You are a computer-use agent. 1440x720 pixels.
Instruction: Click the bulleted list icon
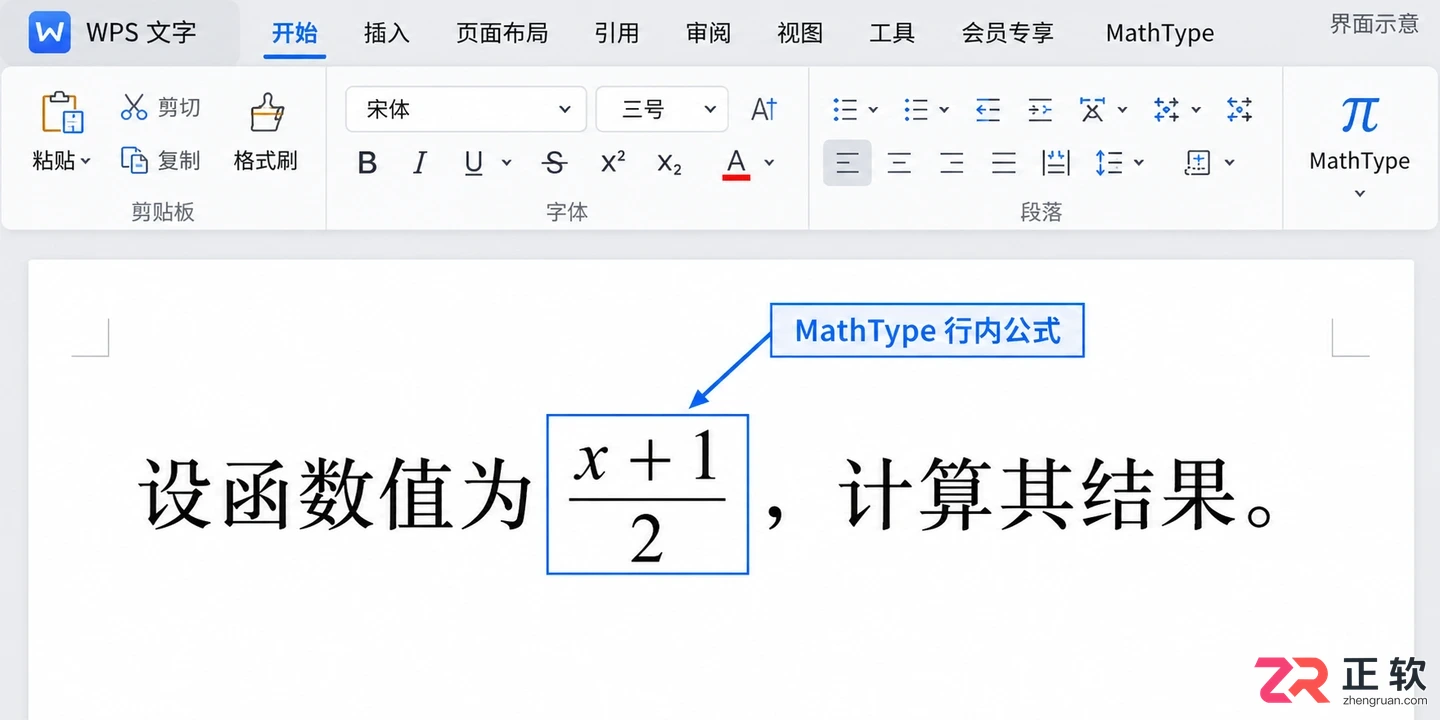pyautogui.click(x=845, y=109)
